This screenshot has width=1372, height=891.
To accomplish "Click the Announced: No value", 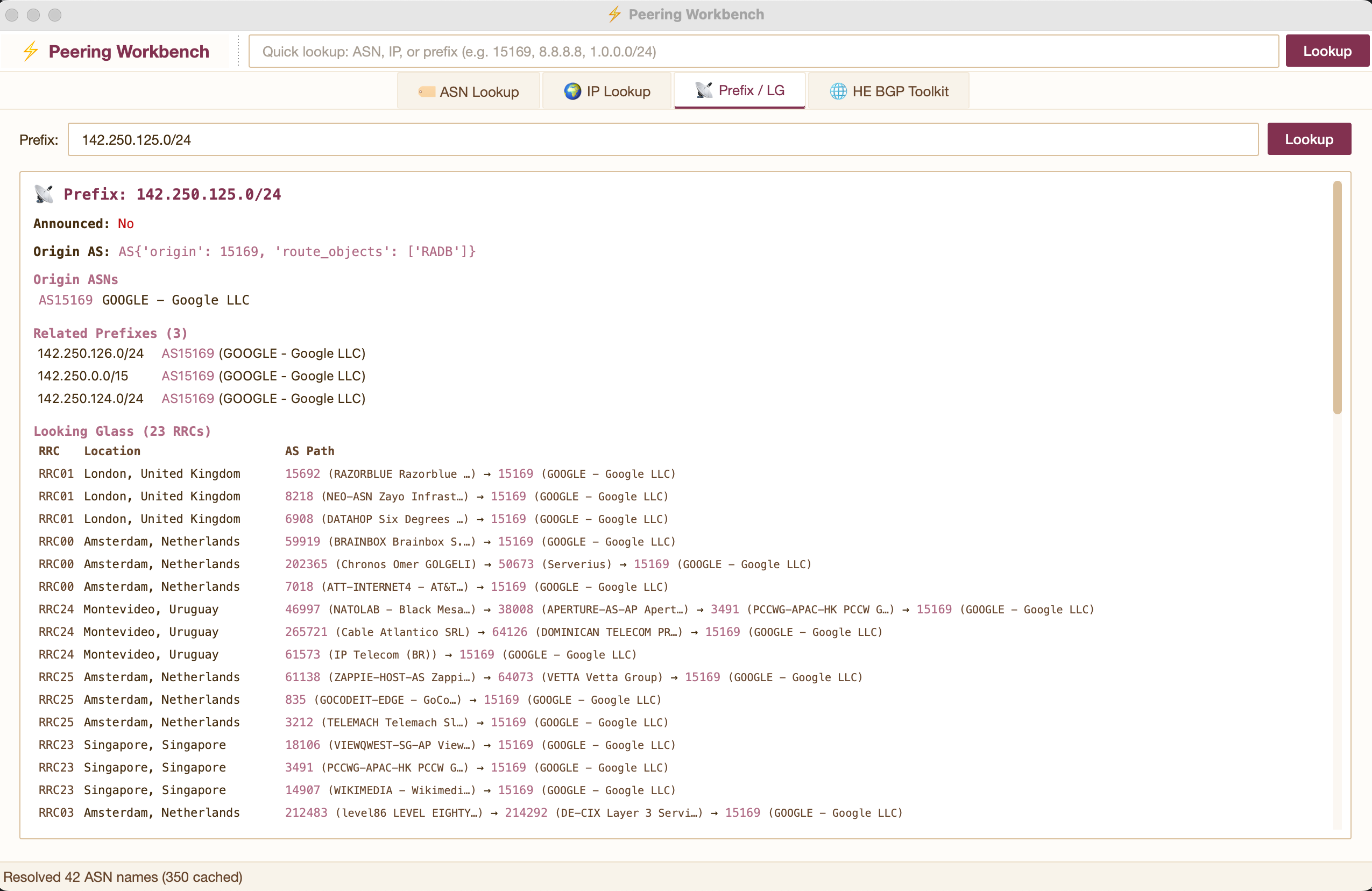I will (x=126, y=223).
